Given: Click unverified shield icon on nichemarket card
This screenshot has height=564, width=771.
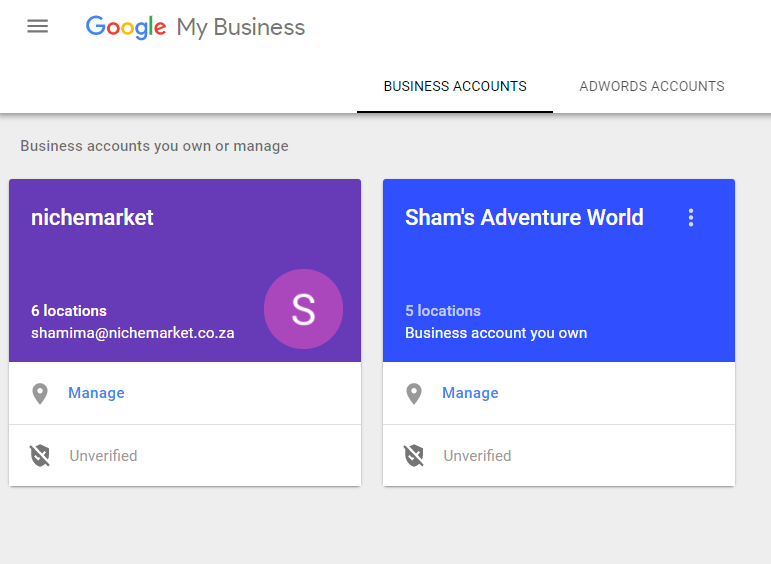Looking at the screenshot, I should coord(40,455).
